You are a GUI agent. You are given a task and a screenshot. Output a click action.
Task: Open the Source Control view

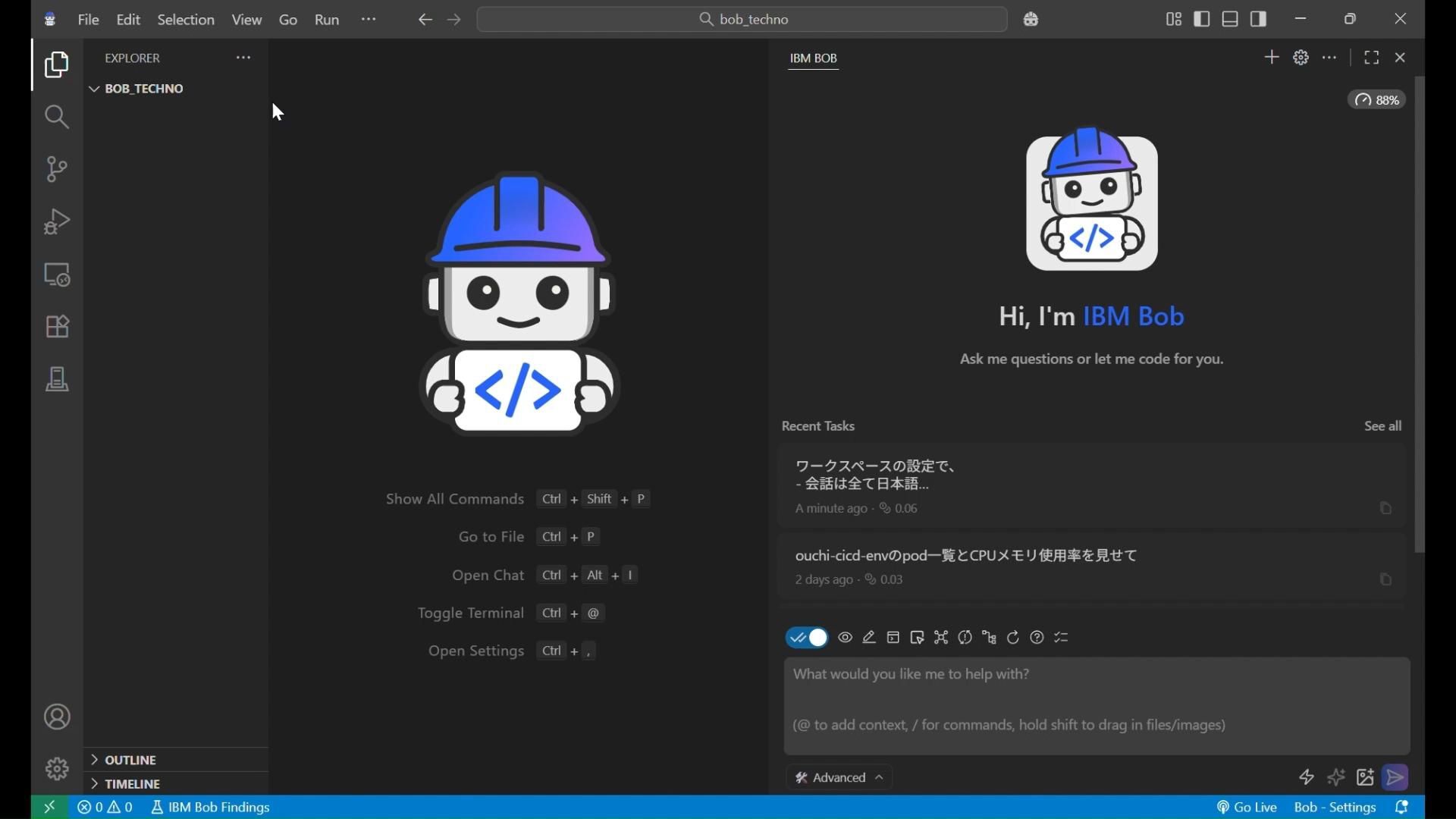[x=57, y=169]
